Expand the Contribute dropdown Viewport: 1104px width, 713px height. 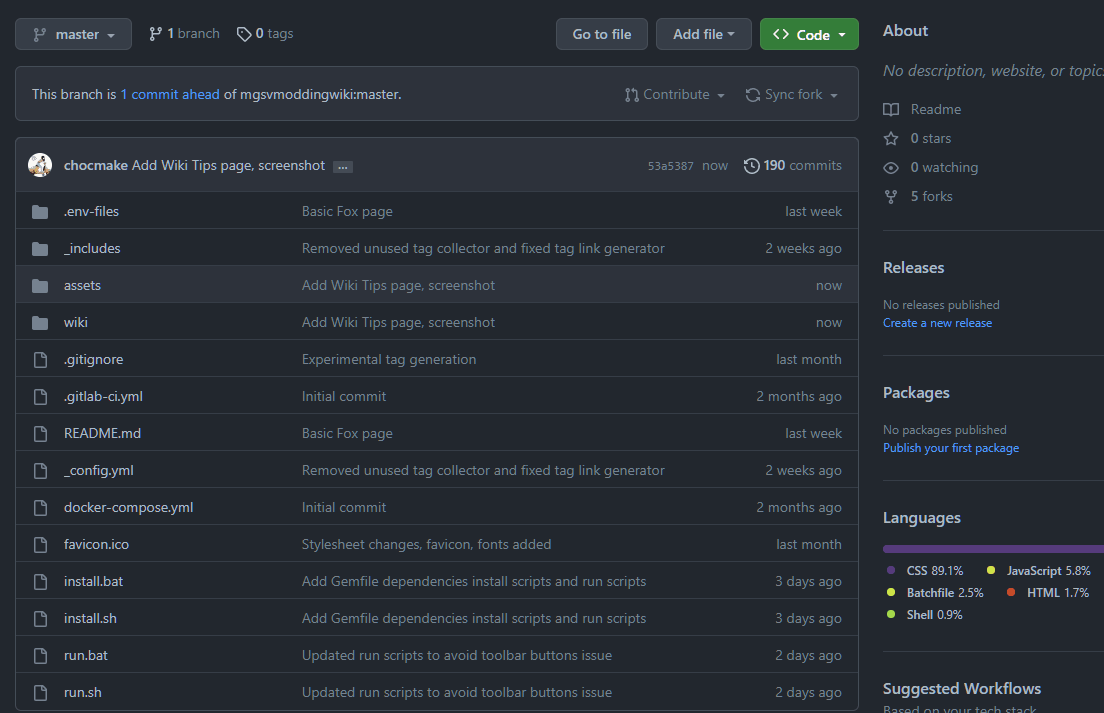pyautogui.click(x=675, y=94)
